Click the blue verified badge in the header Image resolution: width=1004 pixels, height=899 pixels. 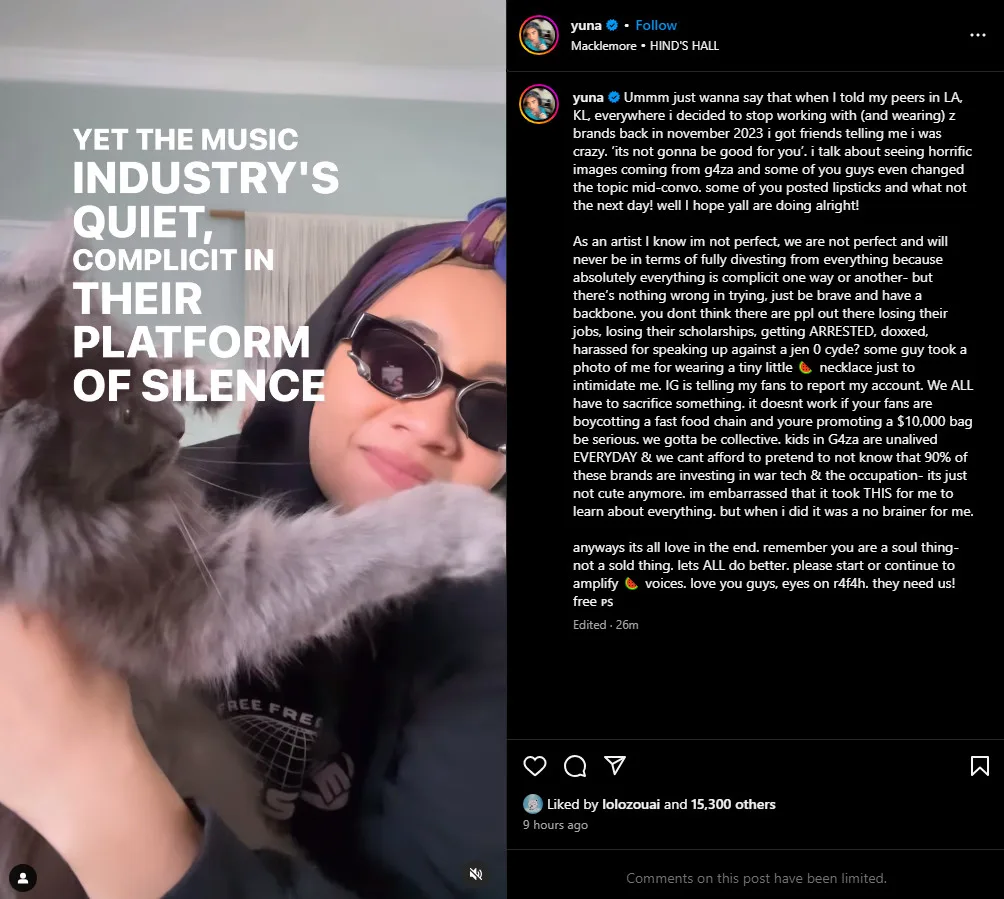pyautogui.click(x=612, y=26)
